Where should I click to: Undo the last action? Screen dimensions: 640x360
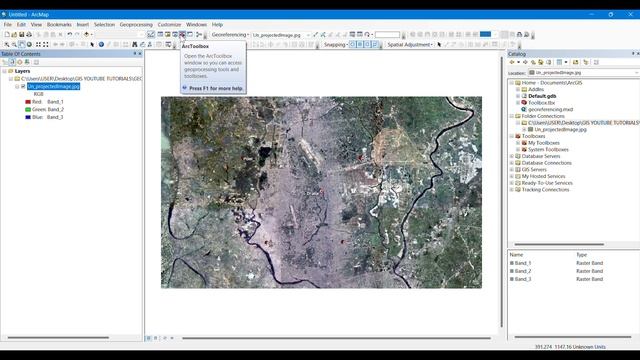[x=70, y=35]
